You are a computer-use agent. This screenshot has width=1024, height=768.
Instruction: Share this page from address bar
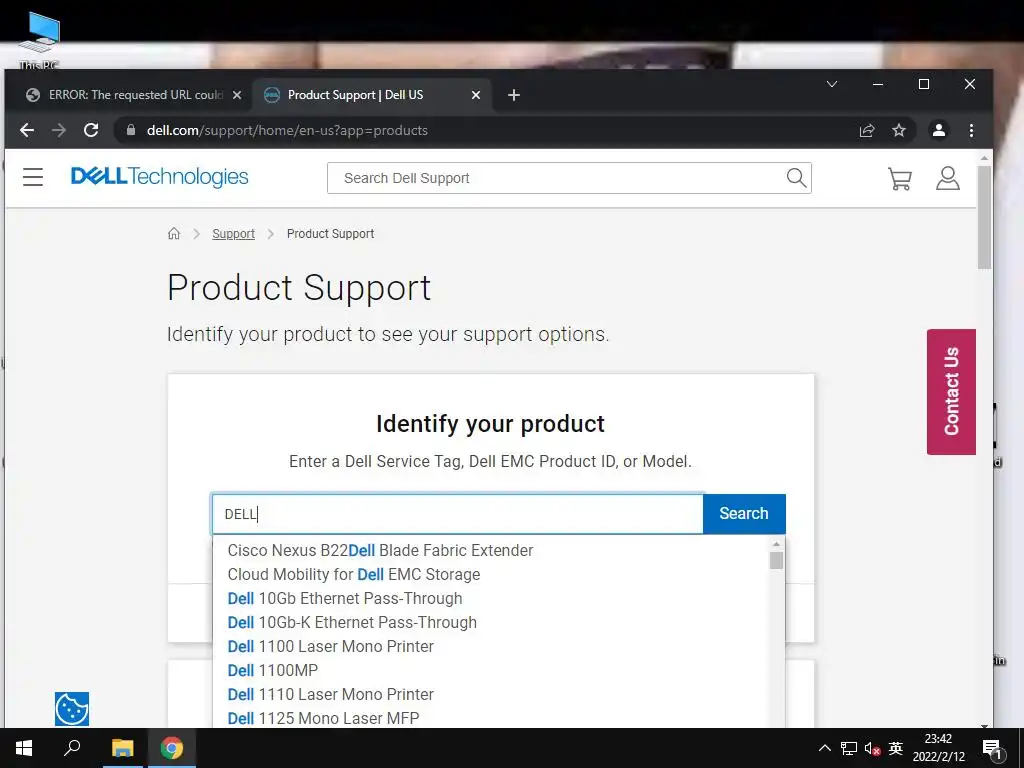pyautogui.click(x=867, y=130)
